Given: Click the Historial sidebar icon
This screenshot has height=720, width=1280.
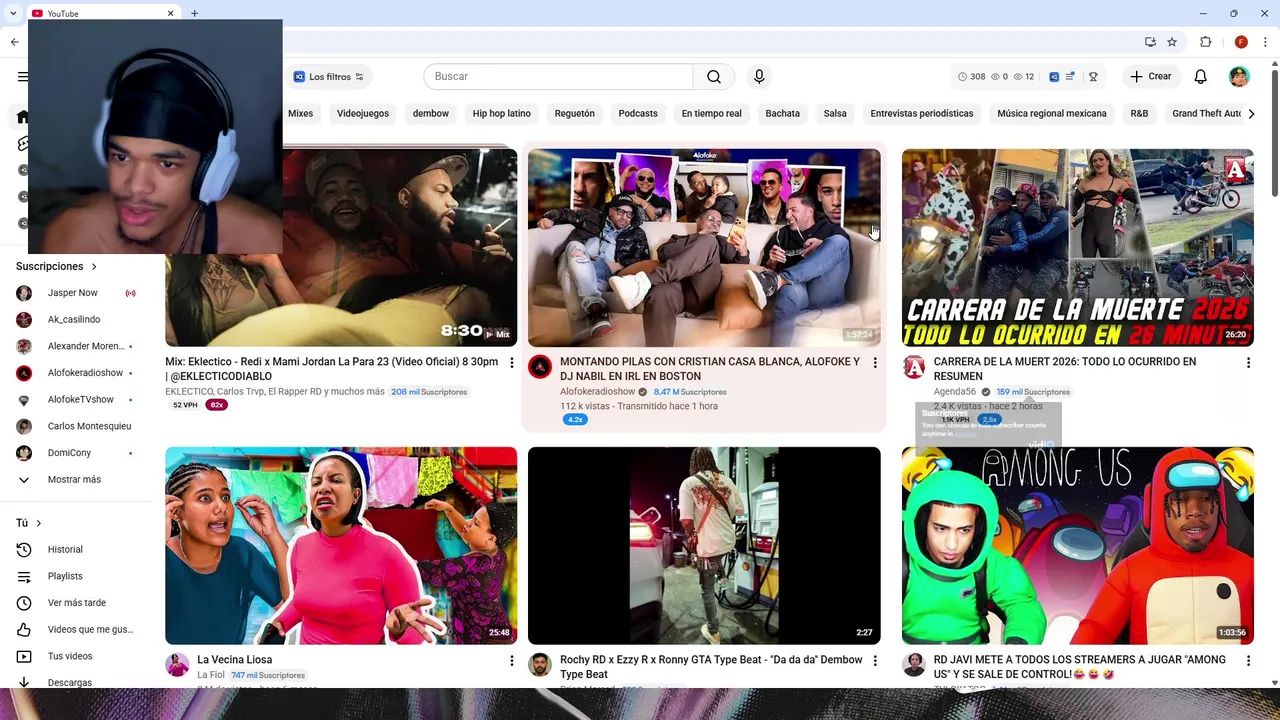Looking at the screenshot, I should pos(24,550).
